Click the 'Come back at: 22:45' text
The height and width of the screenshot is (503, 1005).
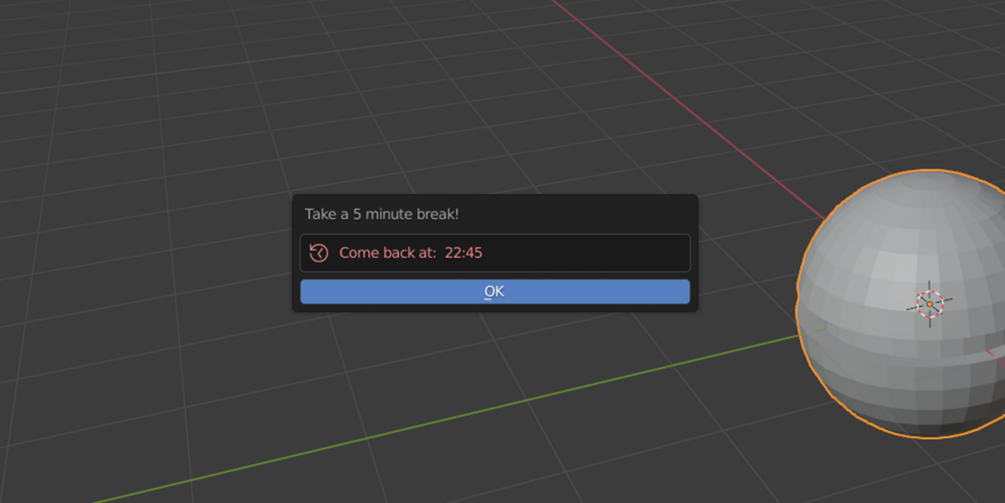410,253
